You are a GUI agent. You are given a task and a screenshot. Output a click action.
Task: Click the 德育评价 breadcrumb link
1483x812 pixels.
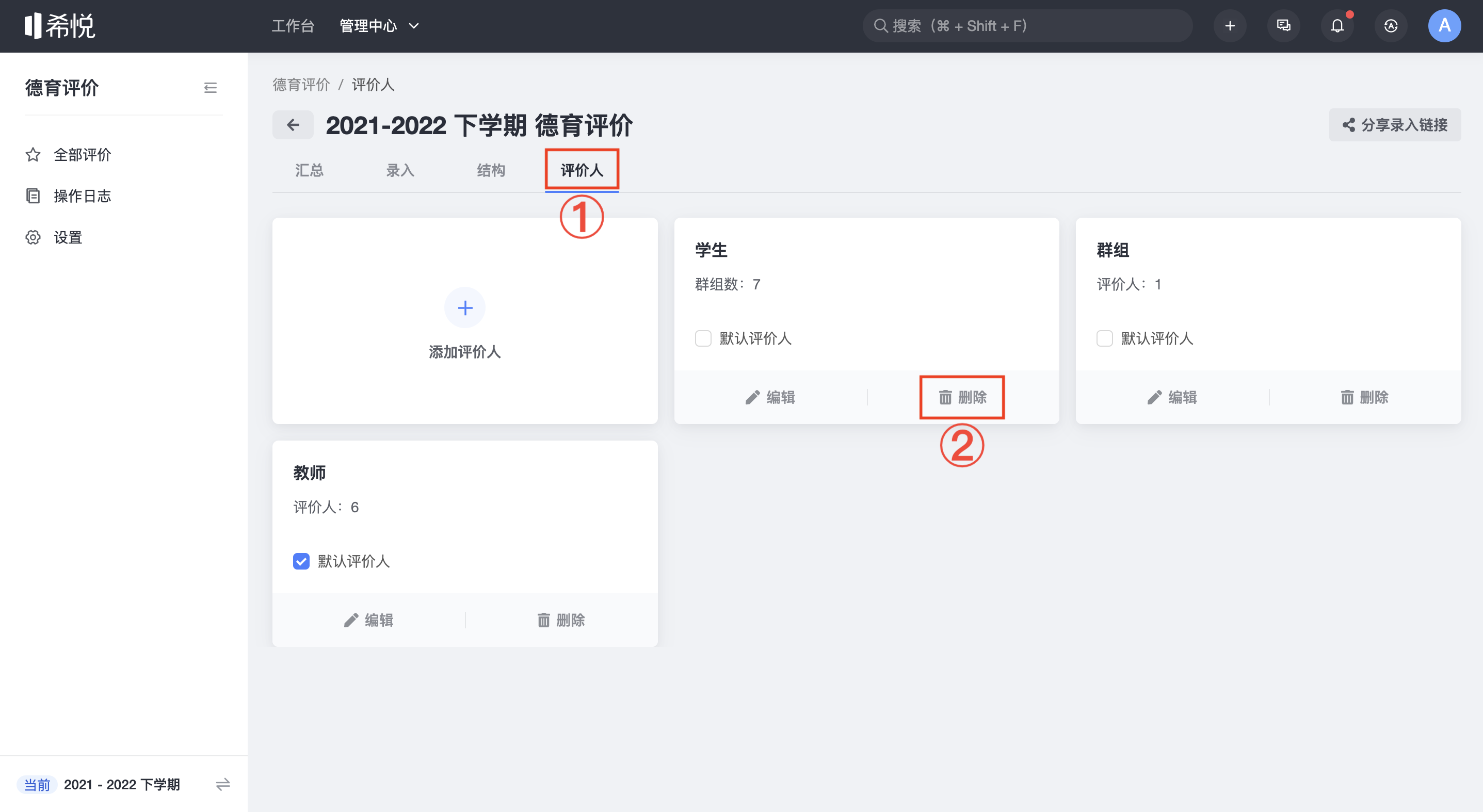point(301,85)
